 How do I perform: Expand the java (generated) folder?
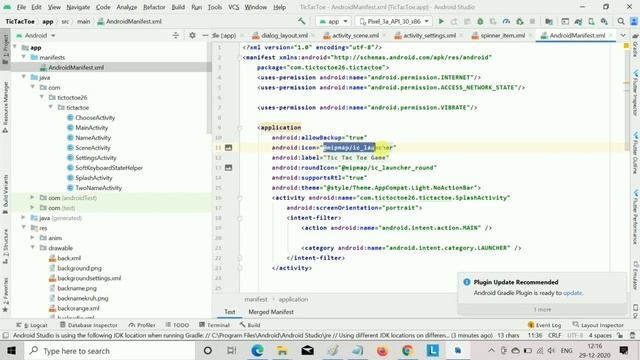(24, 218)
